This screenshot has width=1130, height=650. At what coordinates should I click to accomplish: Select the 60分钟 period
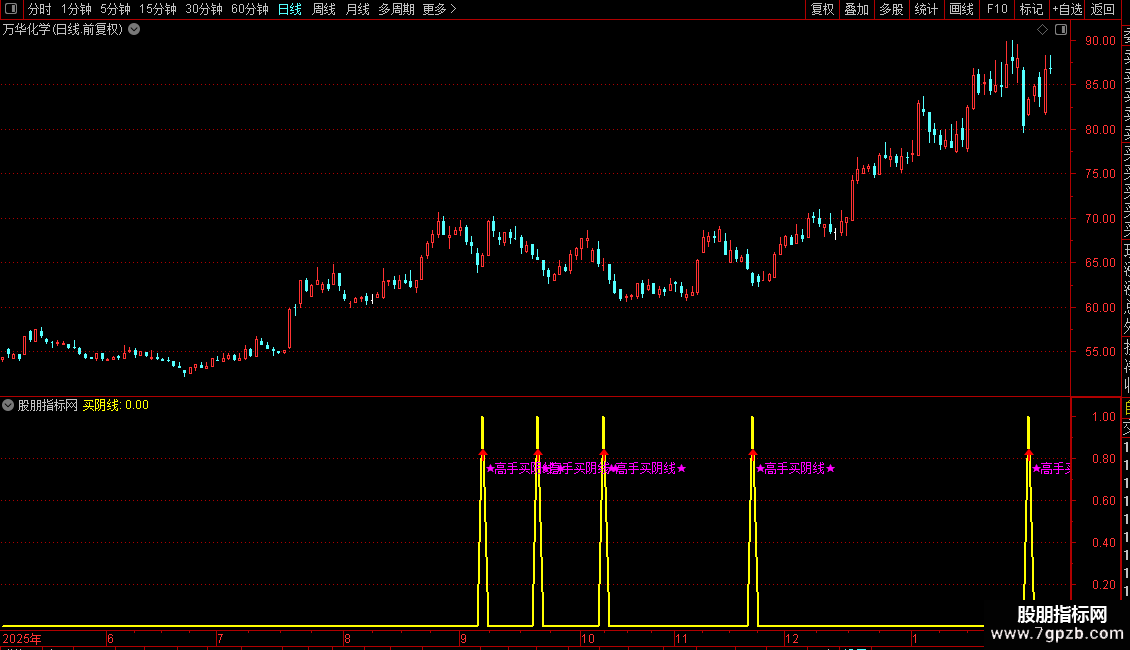pyautogui.click(x=249, y=9)
